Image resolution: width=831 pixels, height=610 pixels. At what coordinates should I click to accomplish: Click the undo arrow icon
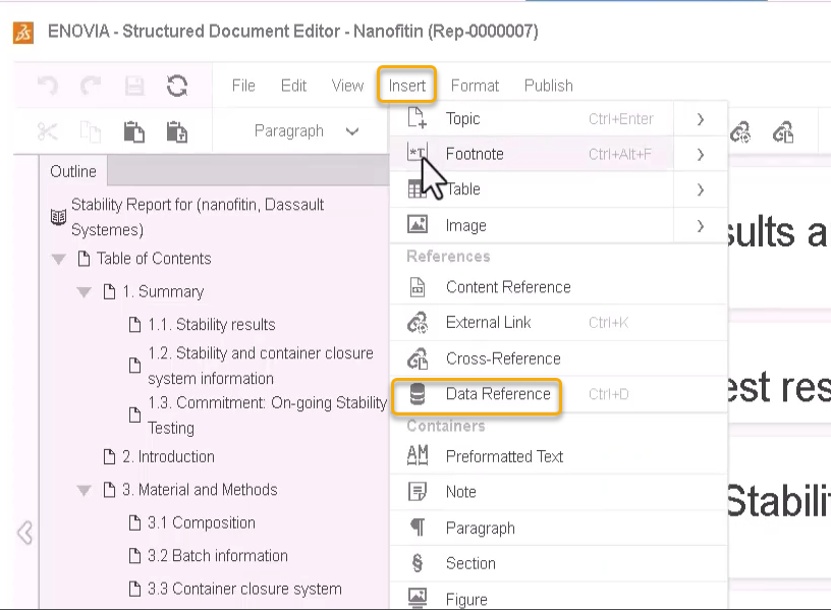[x=47, y=86]
